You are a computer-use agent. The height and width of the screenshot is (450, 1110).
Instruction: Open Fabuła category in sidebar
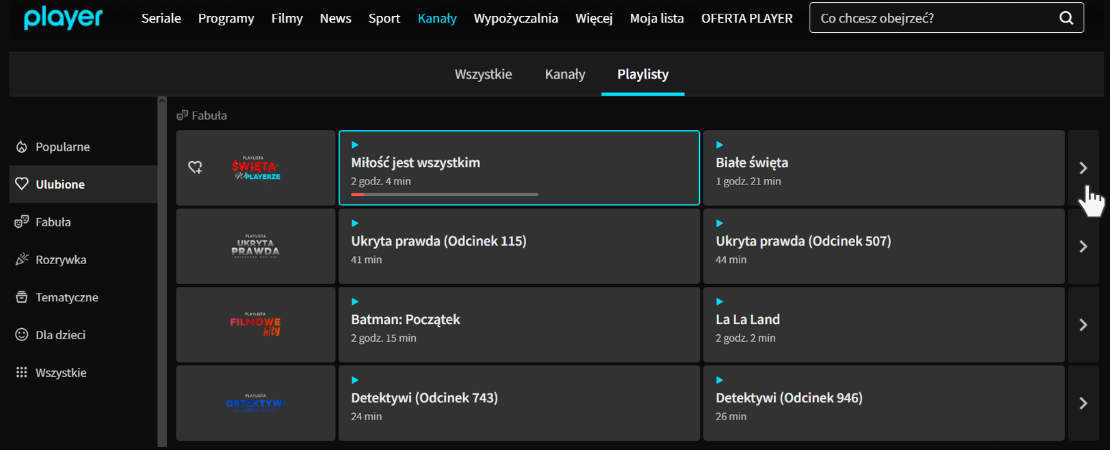[52, 222]
